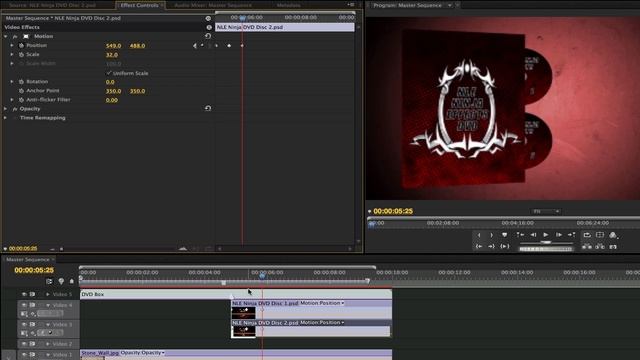This screenshot has height=360, width=640.
Task: Edit Rotation value 0.0
Action: [x=110, y=82]
